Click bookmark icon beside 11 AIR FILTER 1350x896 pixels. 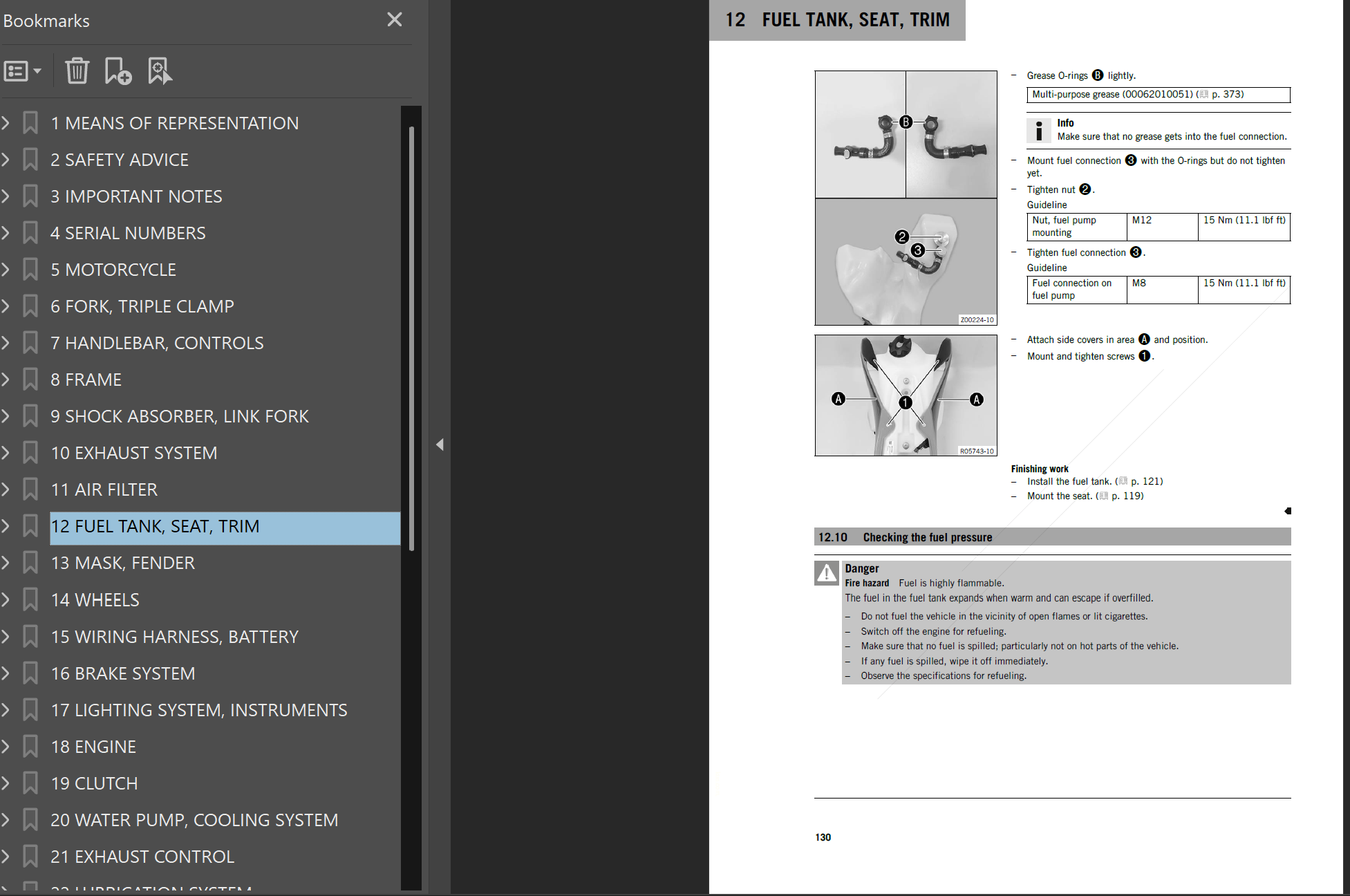click(x=30, y=489)
